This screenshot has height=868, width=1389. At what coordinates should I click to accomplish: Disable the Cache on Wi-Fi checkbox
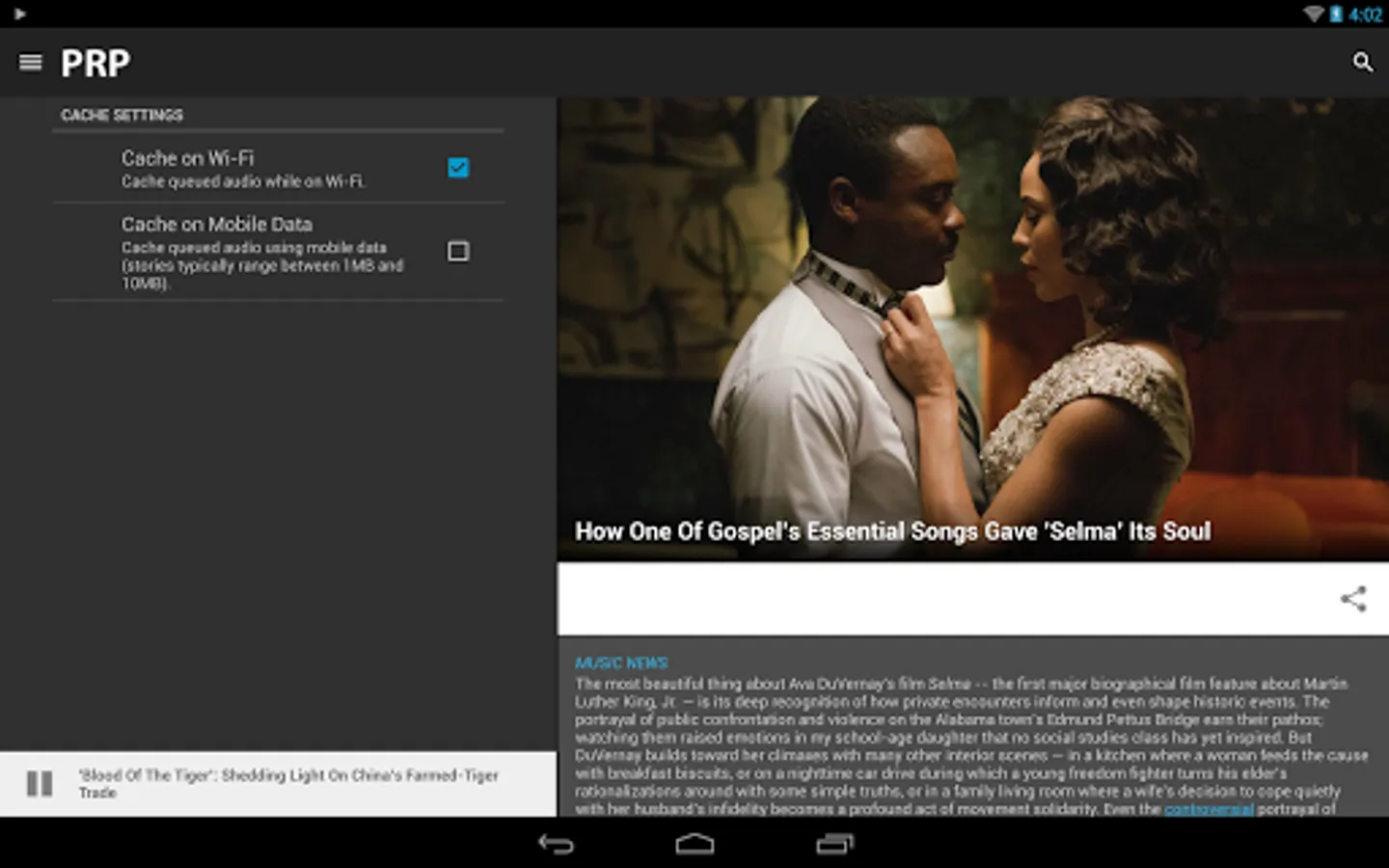coord(458,168)
